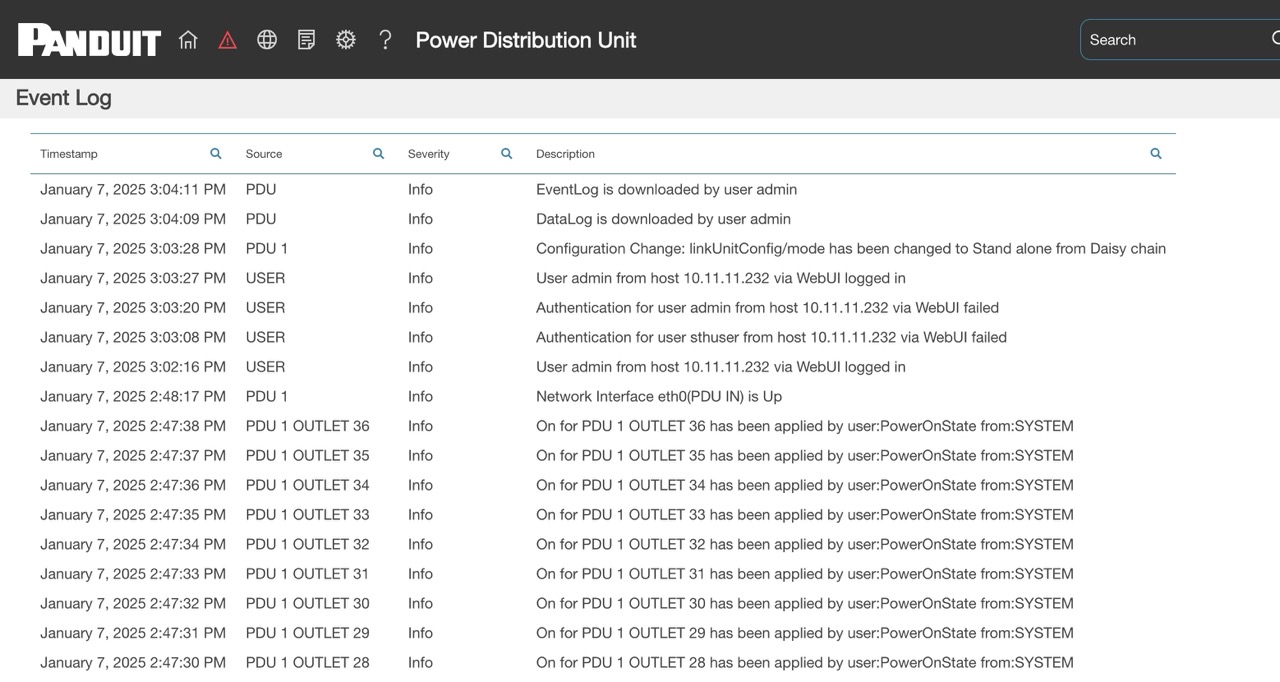Screen dimensions: 1280x682
Task: Sort by the Severity column header
Action: coord(429,154)
